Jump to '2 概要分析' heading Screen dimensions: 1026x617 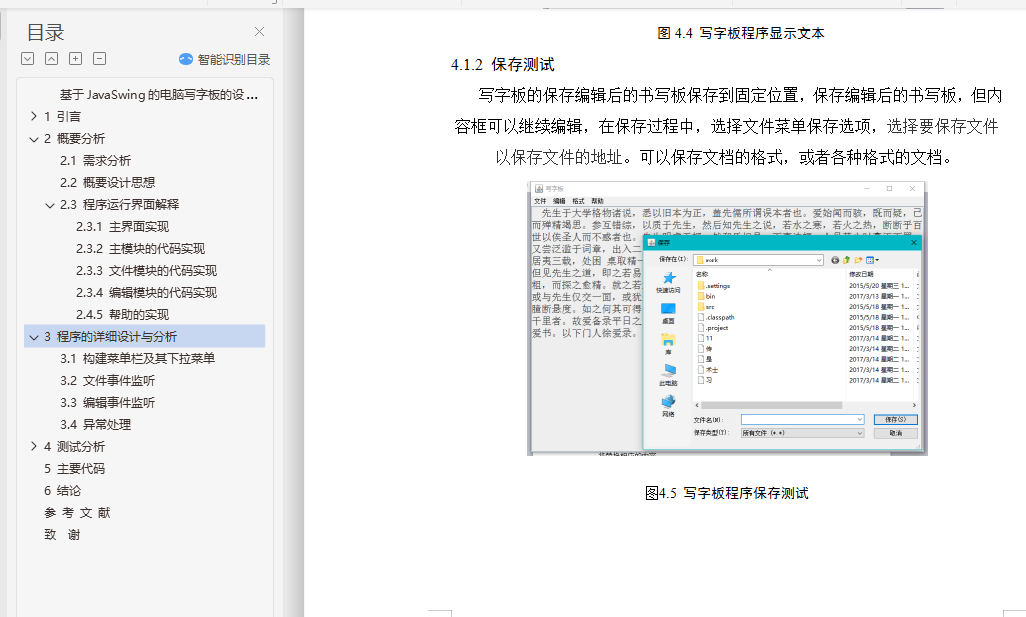pos(74,139)
